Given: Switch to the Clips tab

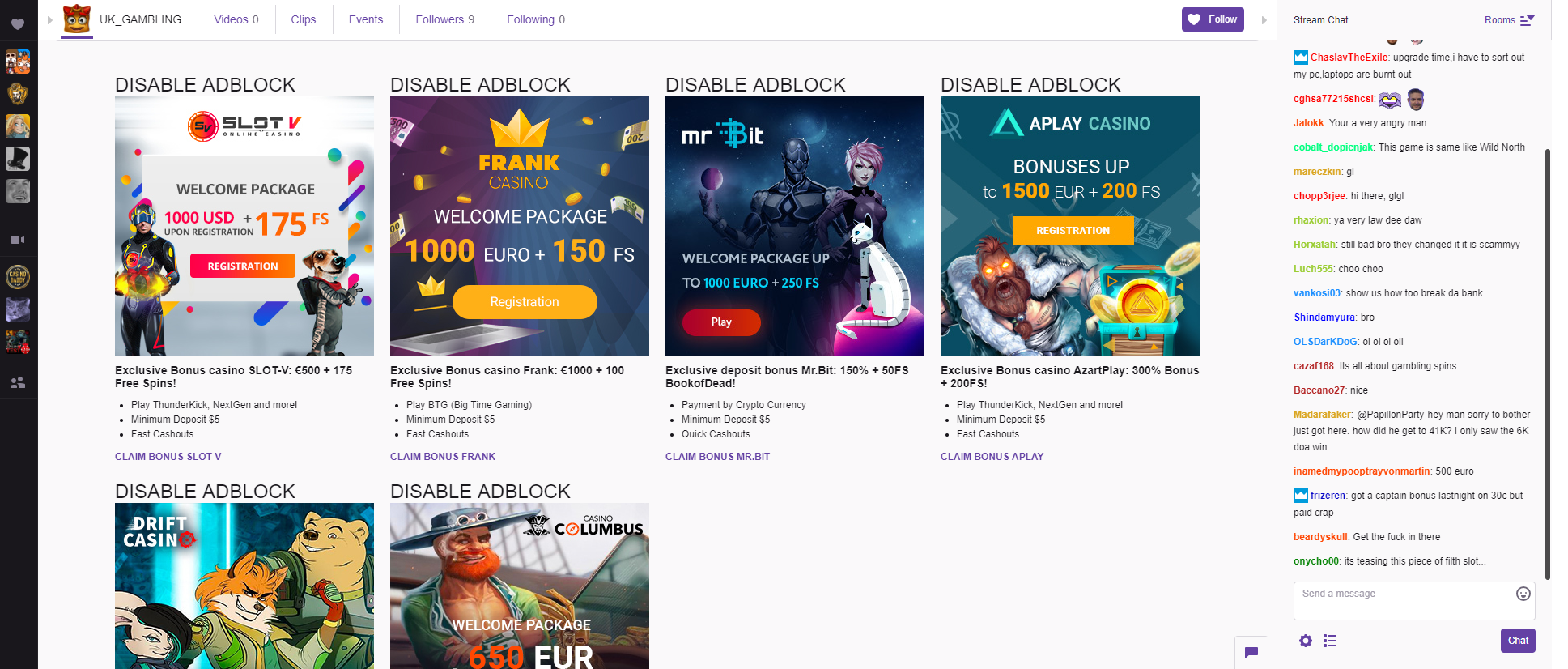Looking at the screenshot, I should pyautogui.click(x=304, y=19).
